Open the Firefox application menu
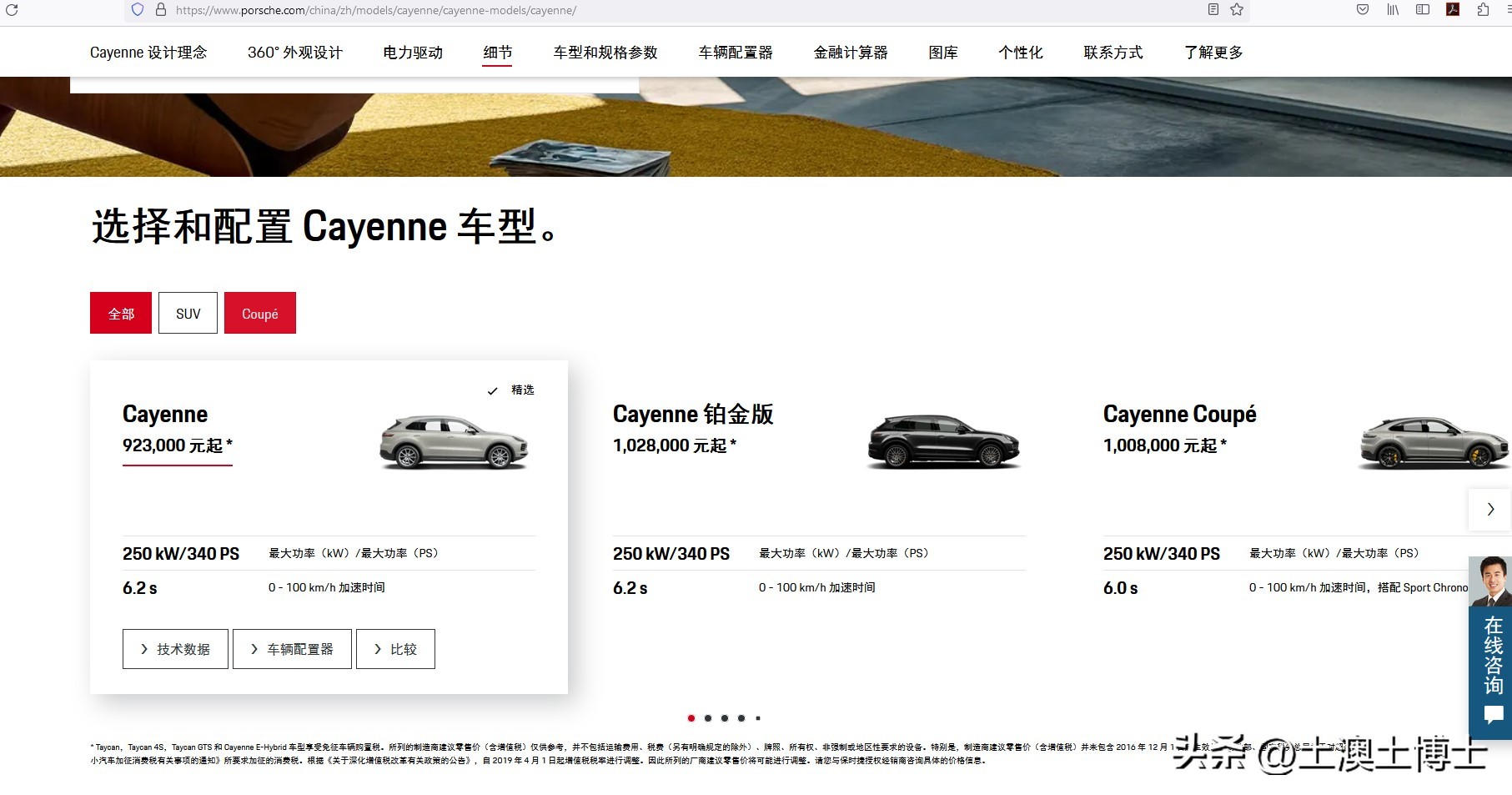Screen dimensions: 1512x795 coord(1506,11)
